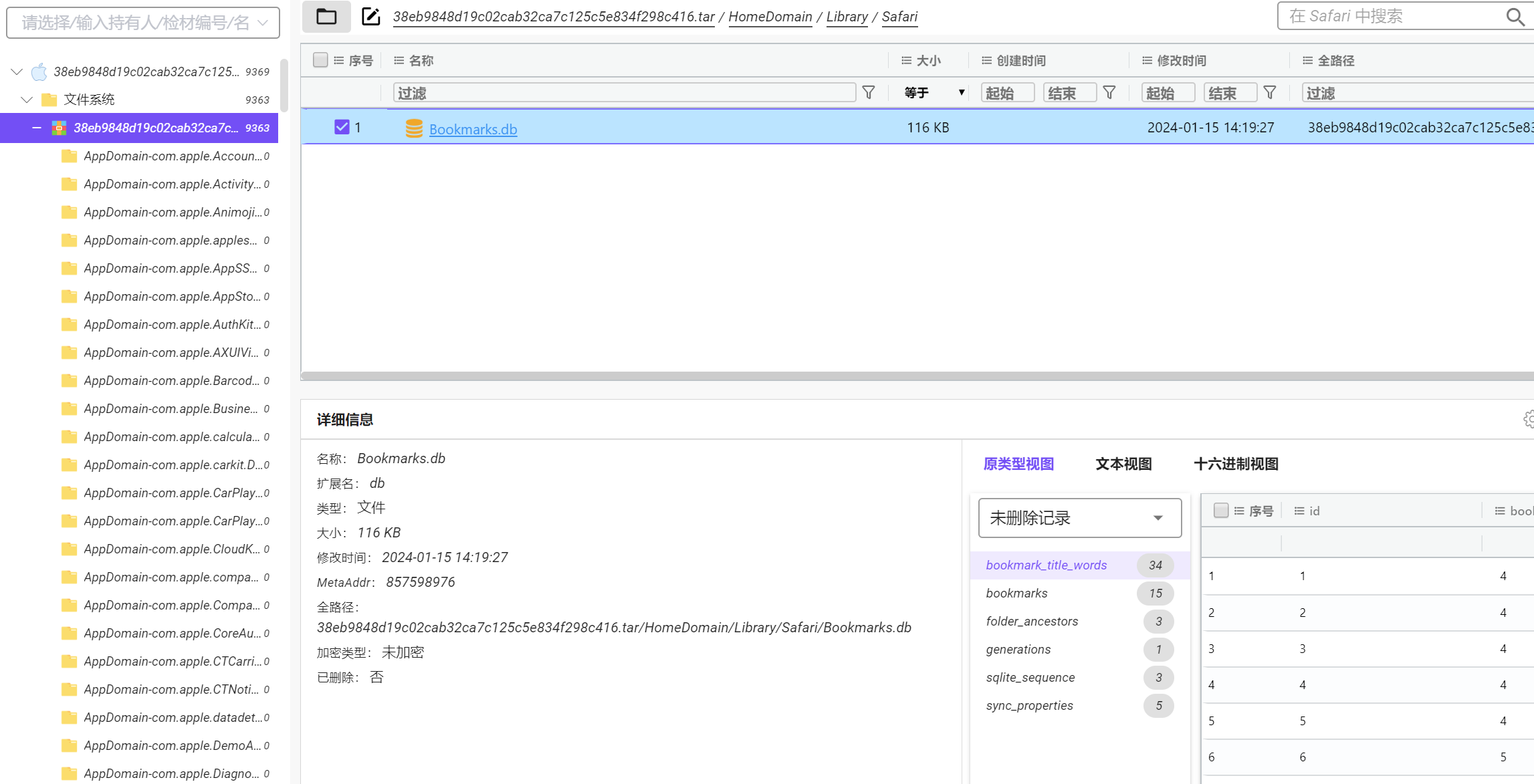
Task: Switch to the 十六进制视图 tab
Action: pos(1236,464)
